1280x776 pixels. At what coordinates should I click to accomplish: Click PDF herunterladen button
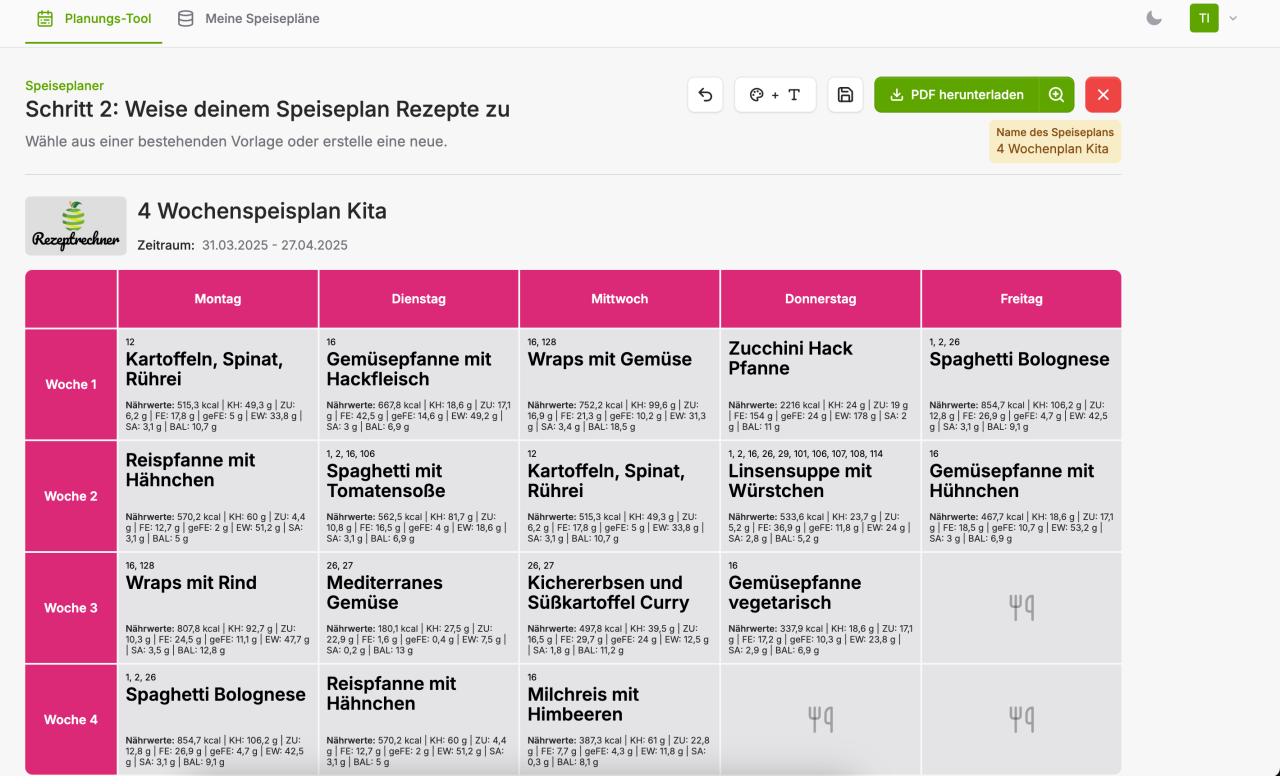point(956,95)
